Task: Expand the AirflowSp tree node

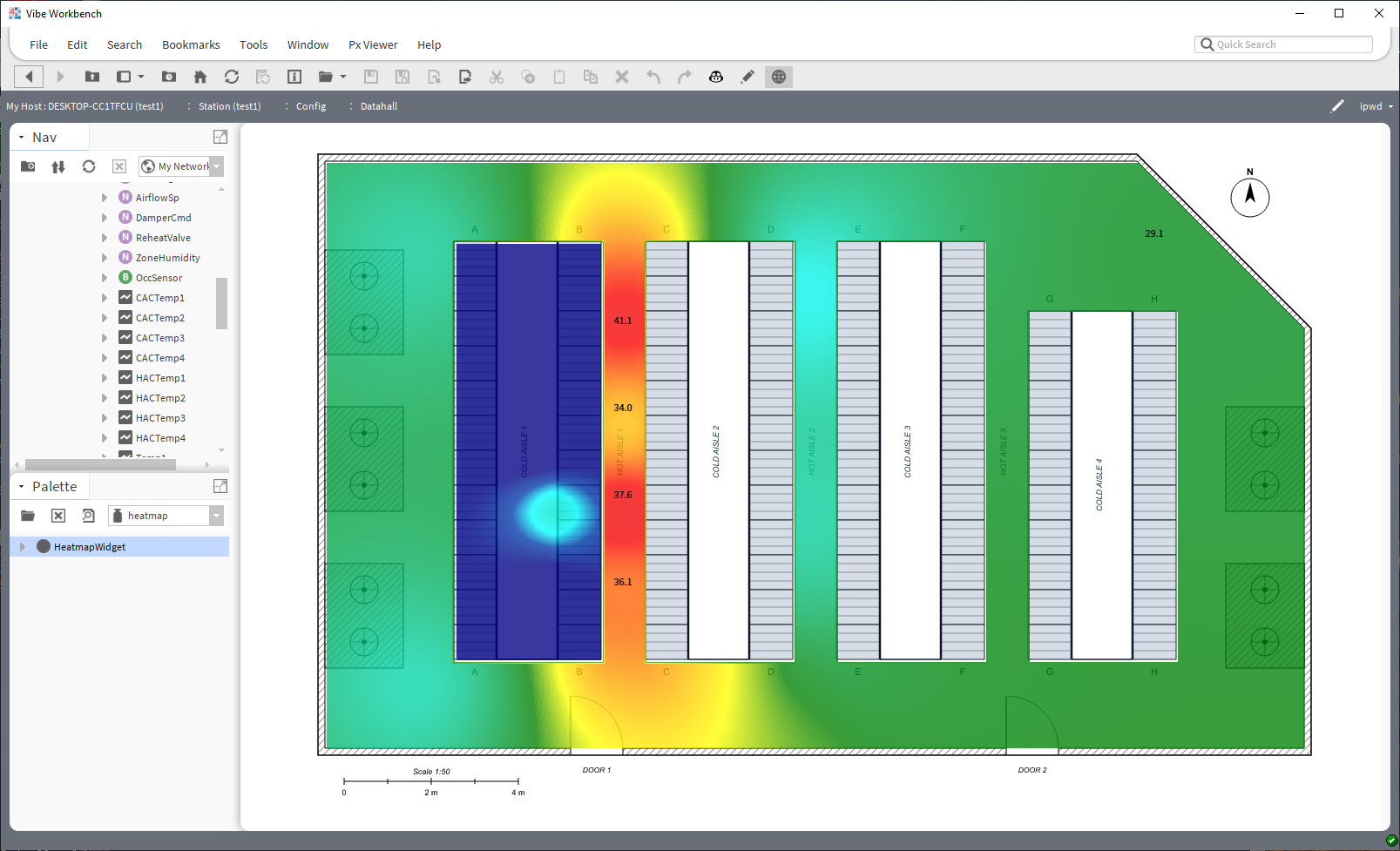Action: pyautogui.click(x=105, y=198)
